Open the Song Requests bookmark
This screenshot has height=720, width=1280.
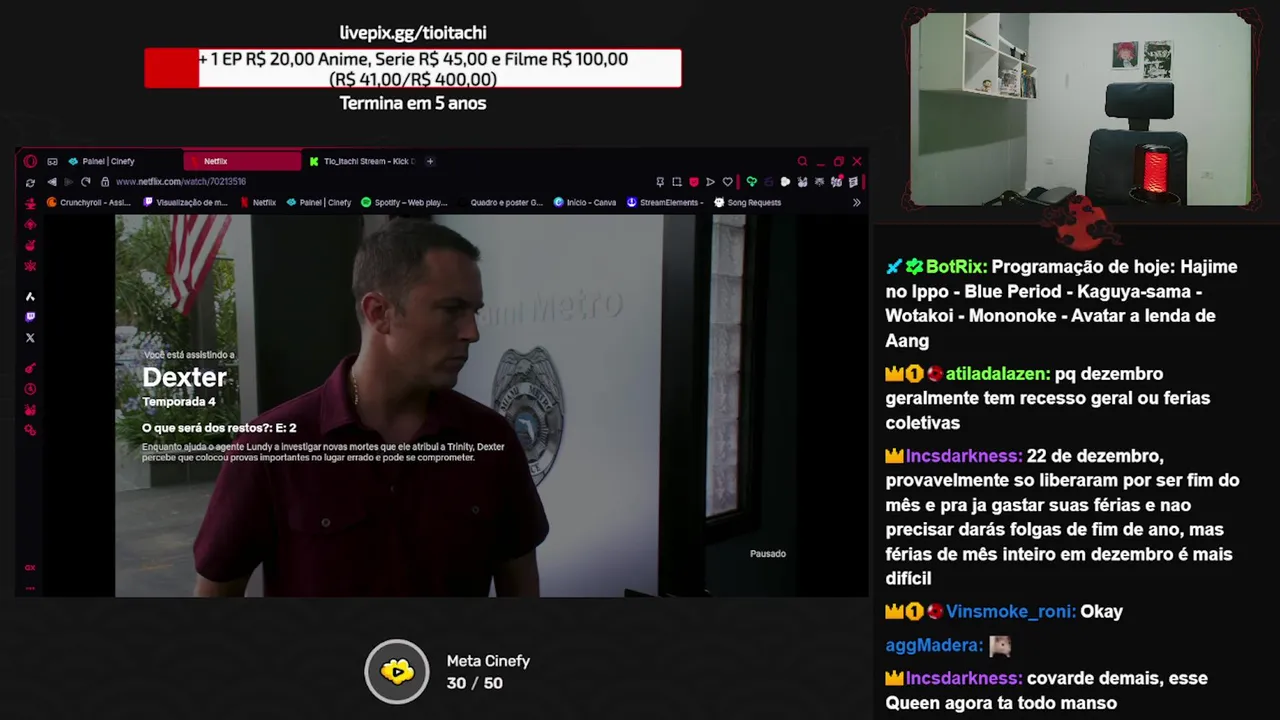(747, 203)
